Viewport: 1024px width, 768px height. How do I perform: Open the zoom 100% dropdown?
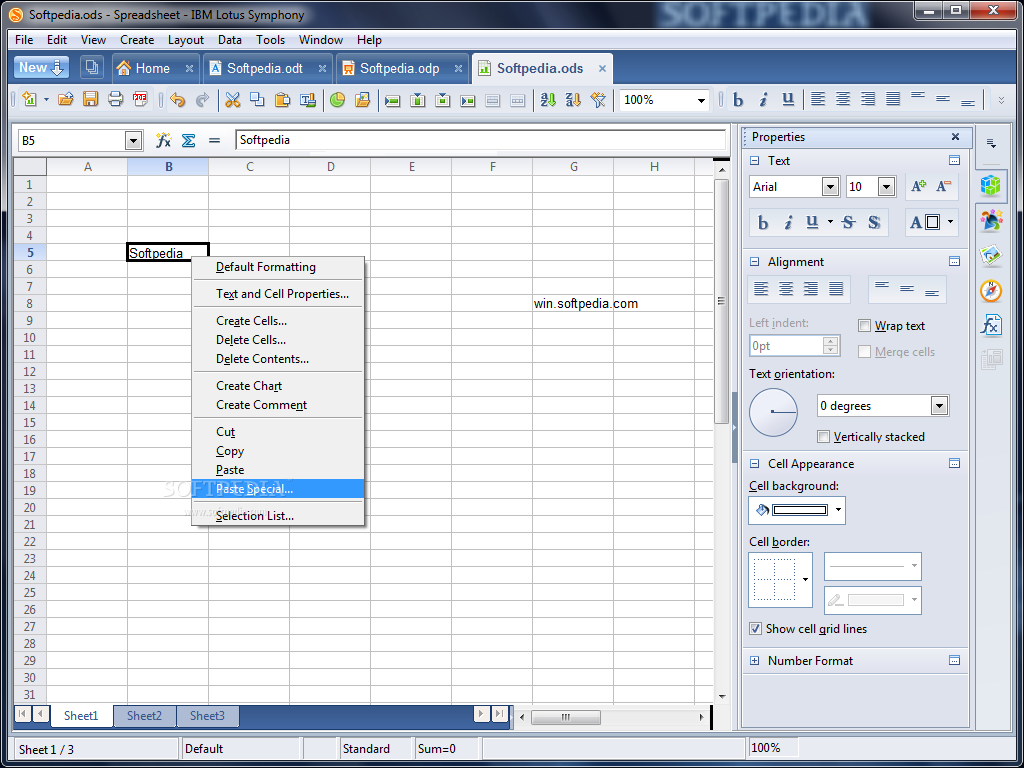tap(701, 100)
